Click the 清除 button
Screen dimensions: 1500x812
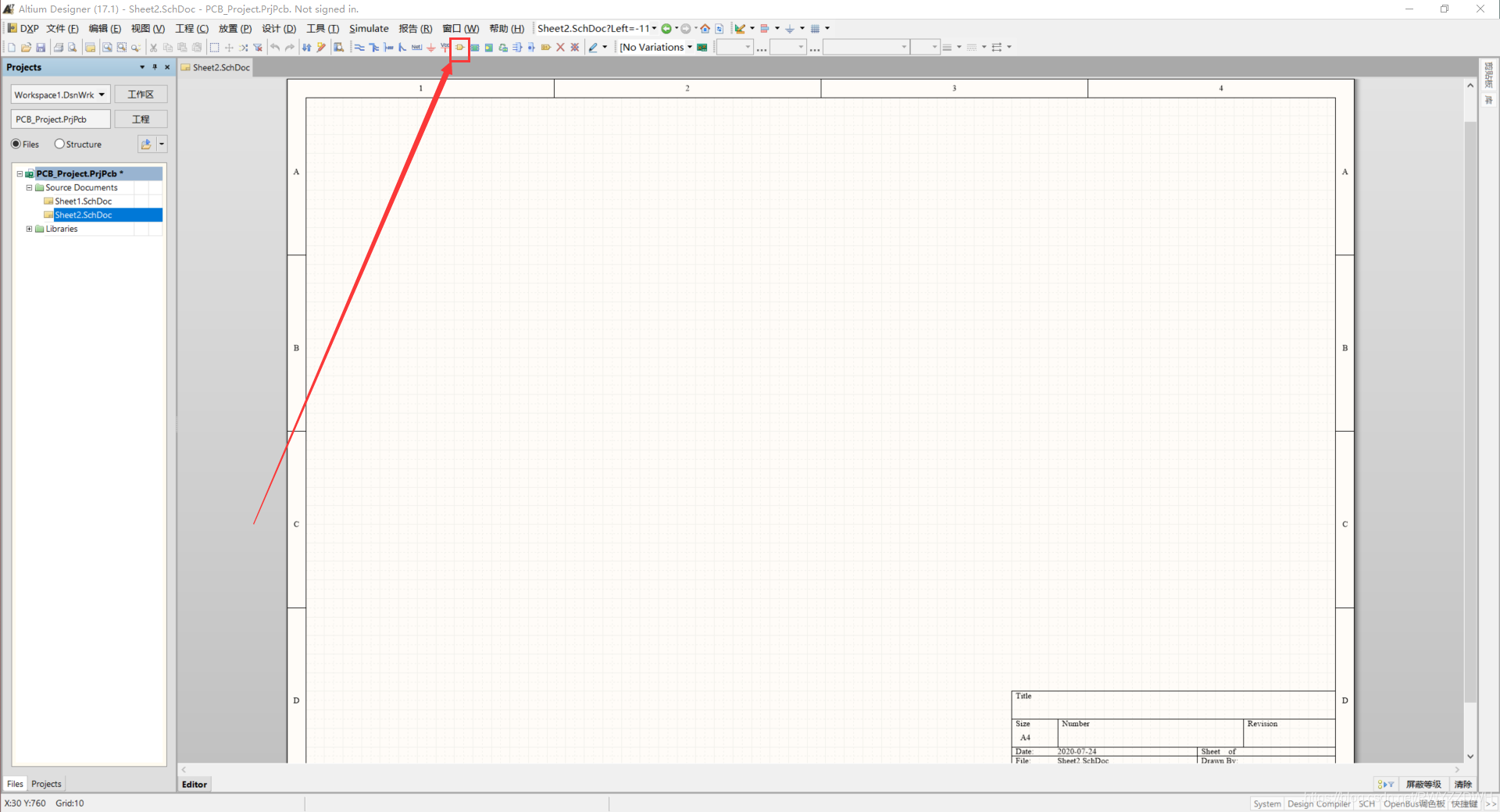pos(1463,784)
